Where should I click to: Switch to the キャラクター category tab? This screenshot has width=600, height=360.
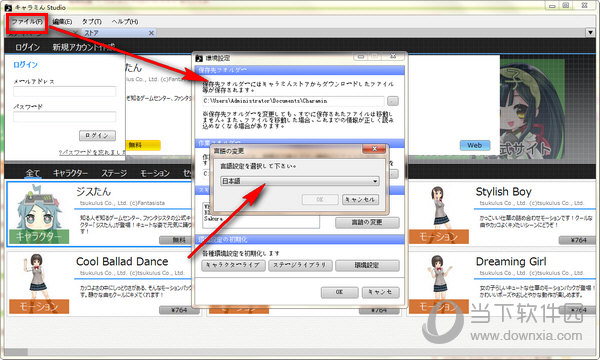point(70,173)
